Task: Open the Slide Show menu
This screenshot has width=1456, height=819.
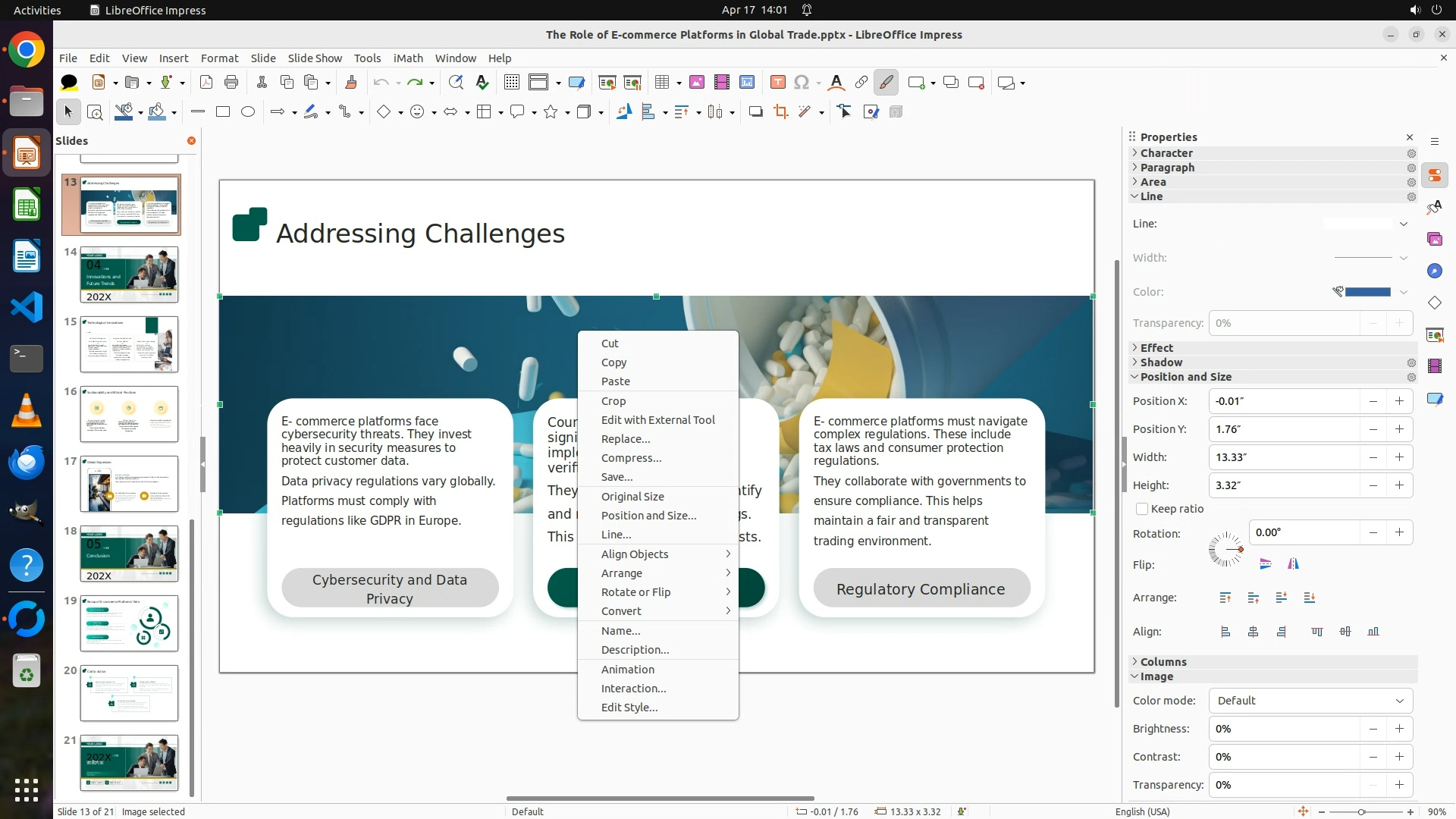Action: [x=315, y=58]
